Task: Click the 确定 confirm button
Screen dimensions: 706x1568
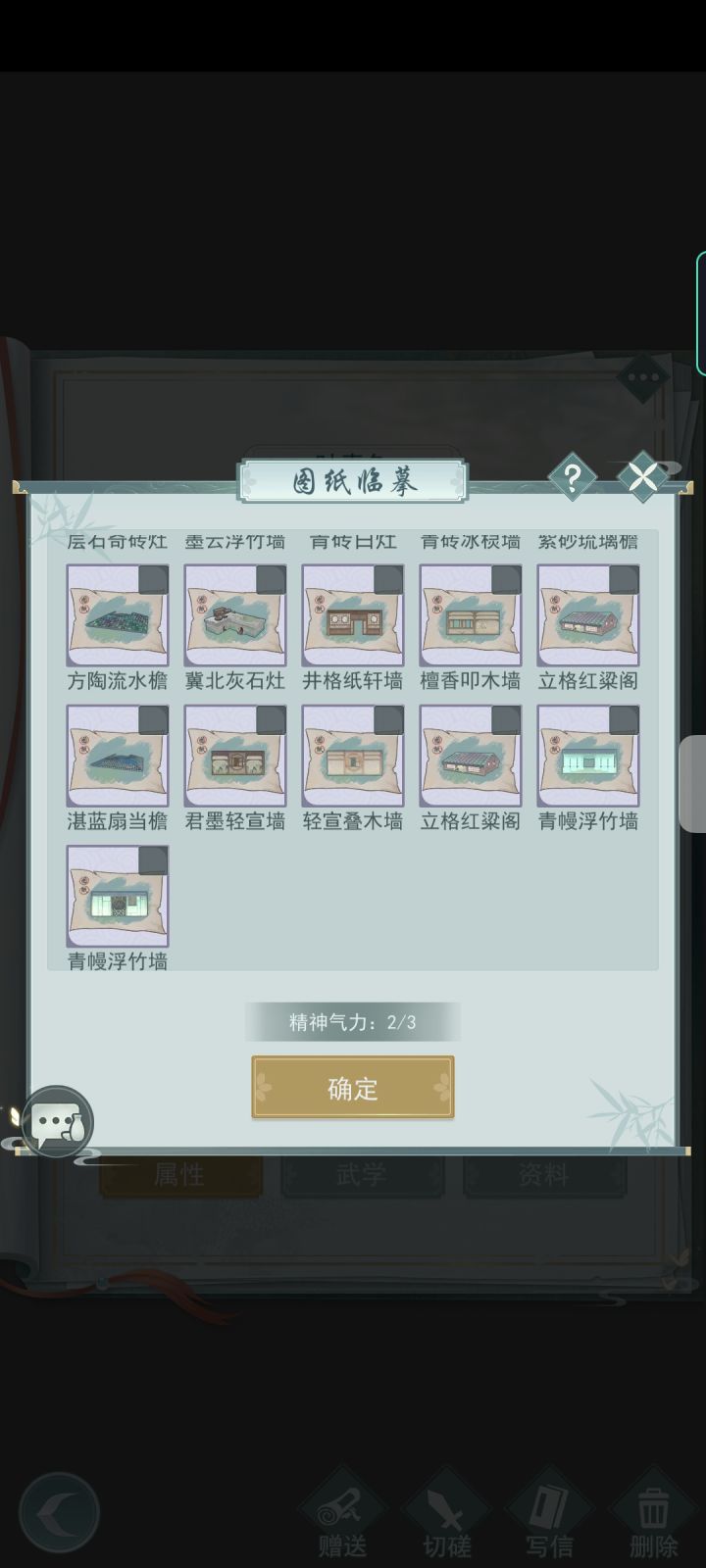Action: pyautogui.click(x=353, y=1088)
